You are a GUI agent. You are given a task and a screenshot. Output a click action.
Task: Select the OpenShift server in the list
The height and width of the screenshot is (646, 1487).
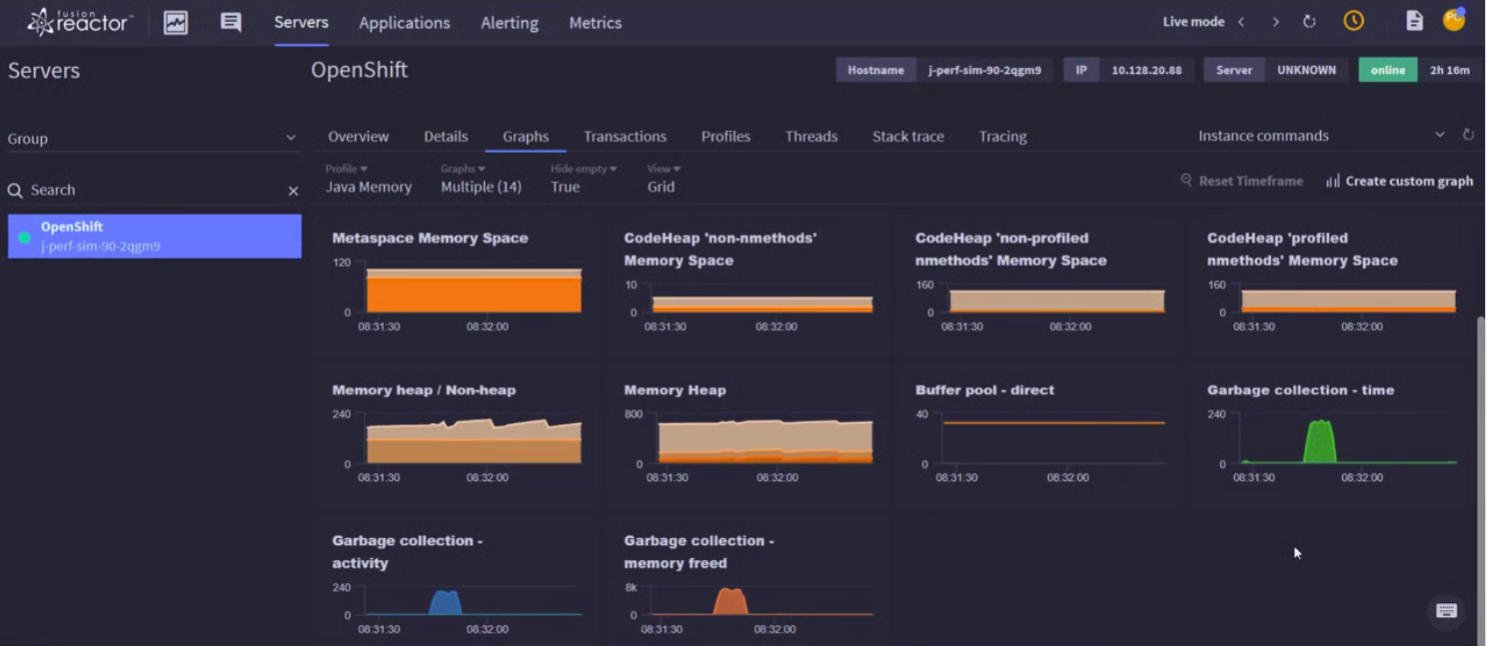pos(155,236)
